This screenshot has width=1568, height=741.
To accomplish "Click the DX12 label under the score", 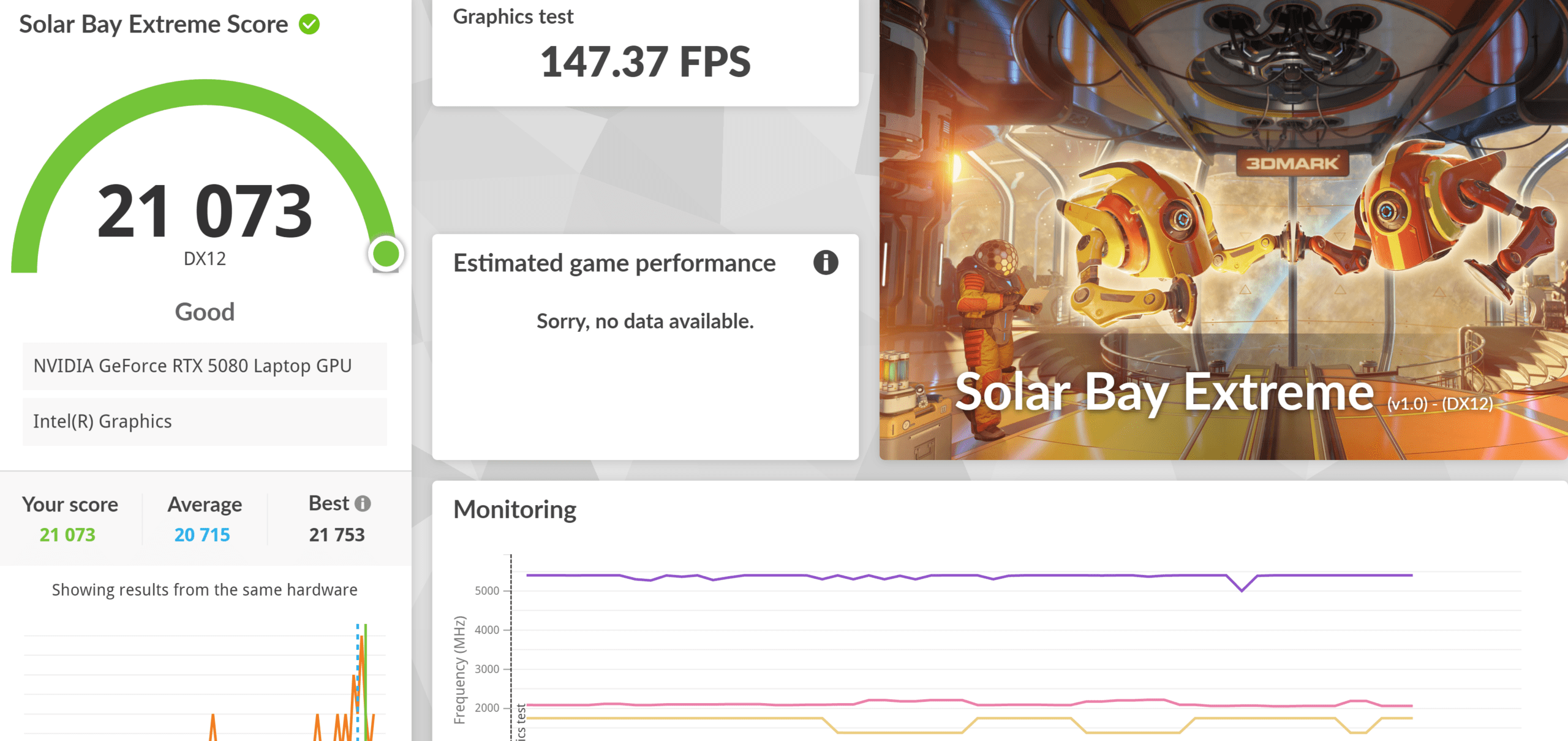I will 205,259.
